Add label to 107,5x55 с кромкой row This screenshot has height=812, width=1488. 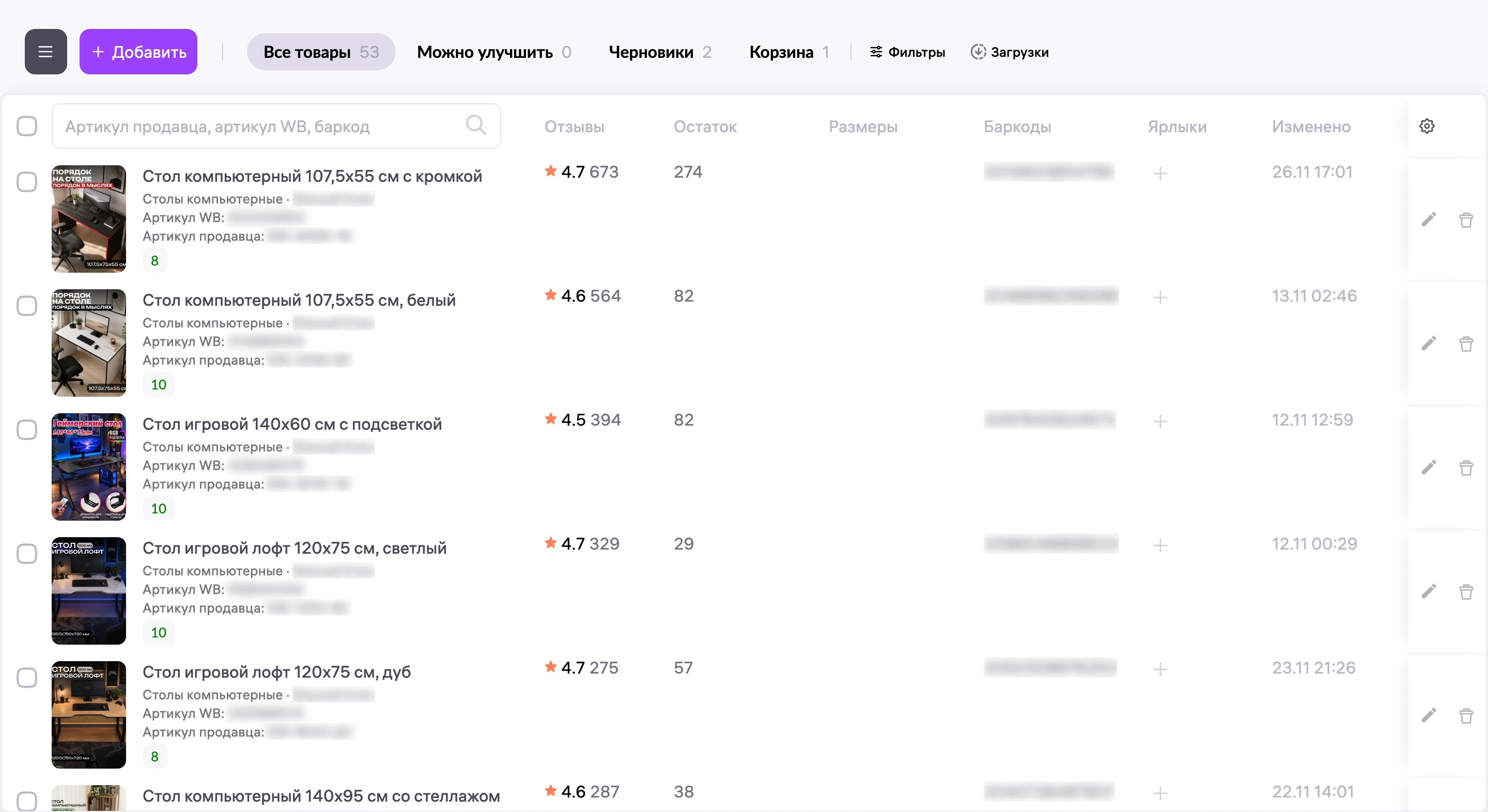[1160, 173]
